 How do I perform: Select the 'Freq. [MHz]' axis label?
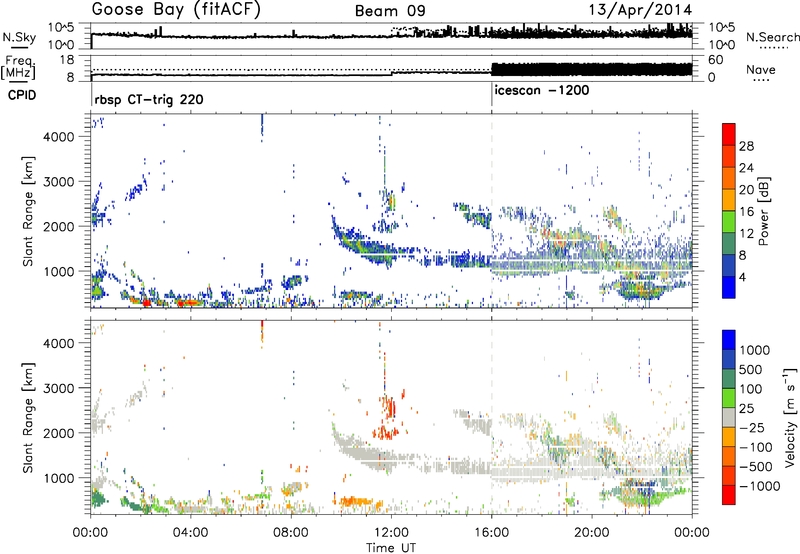click(x=20, y=68)
